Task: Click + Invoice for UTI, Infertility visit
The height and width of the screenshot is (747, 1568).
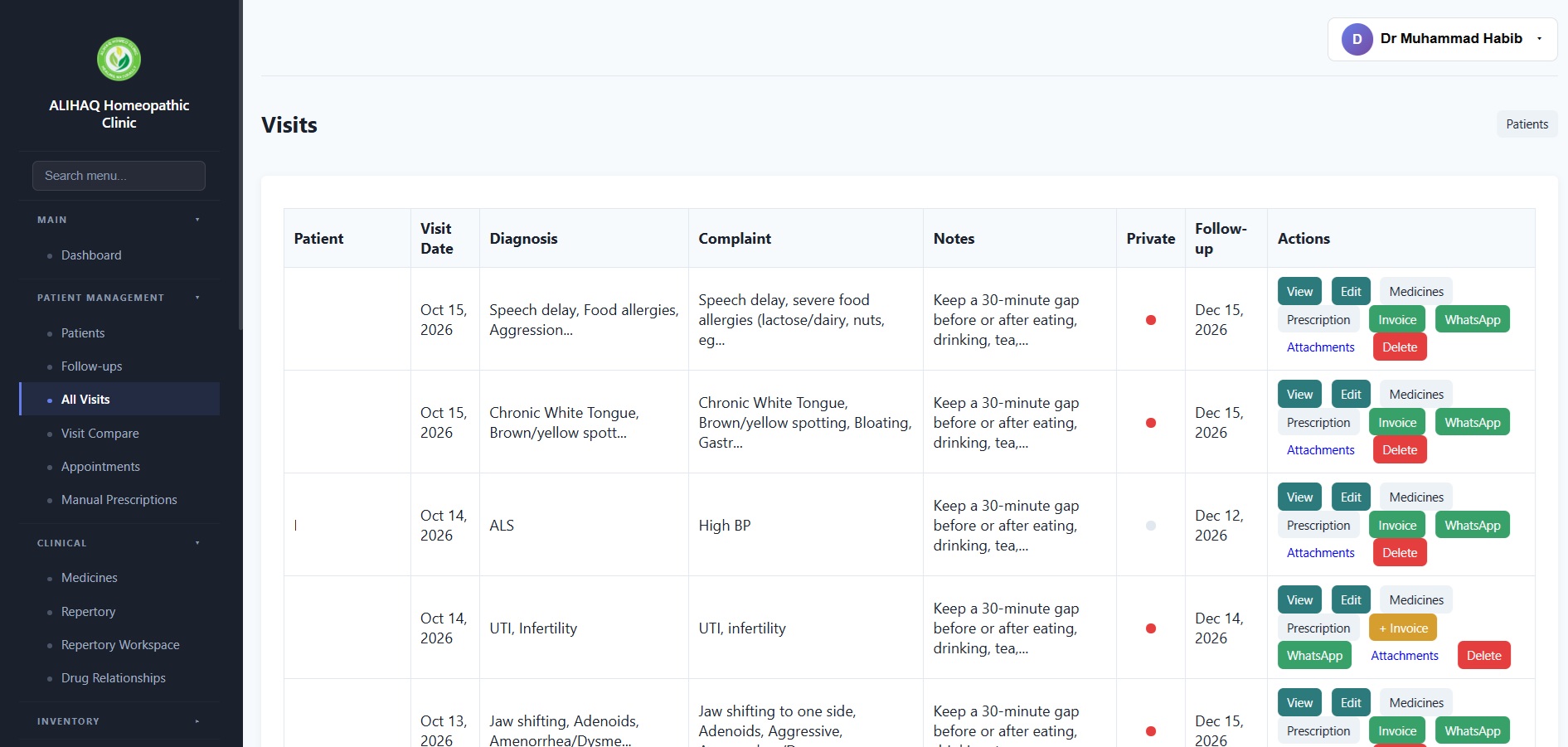Action: [x=1403, y=628]
